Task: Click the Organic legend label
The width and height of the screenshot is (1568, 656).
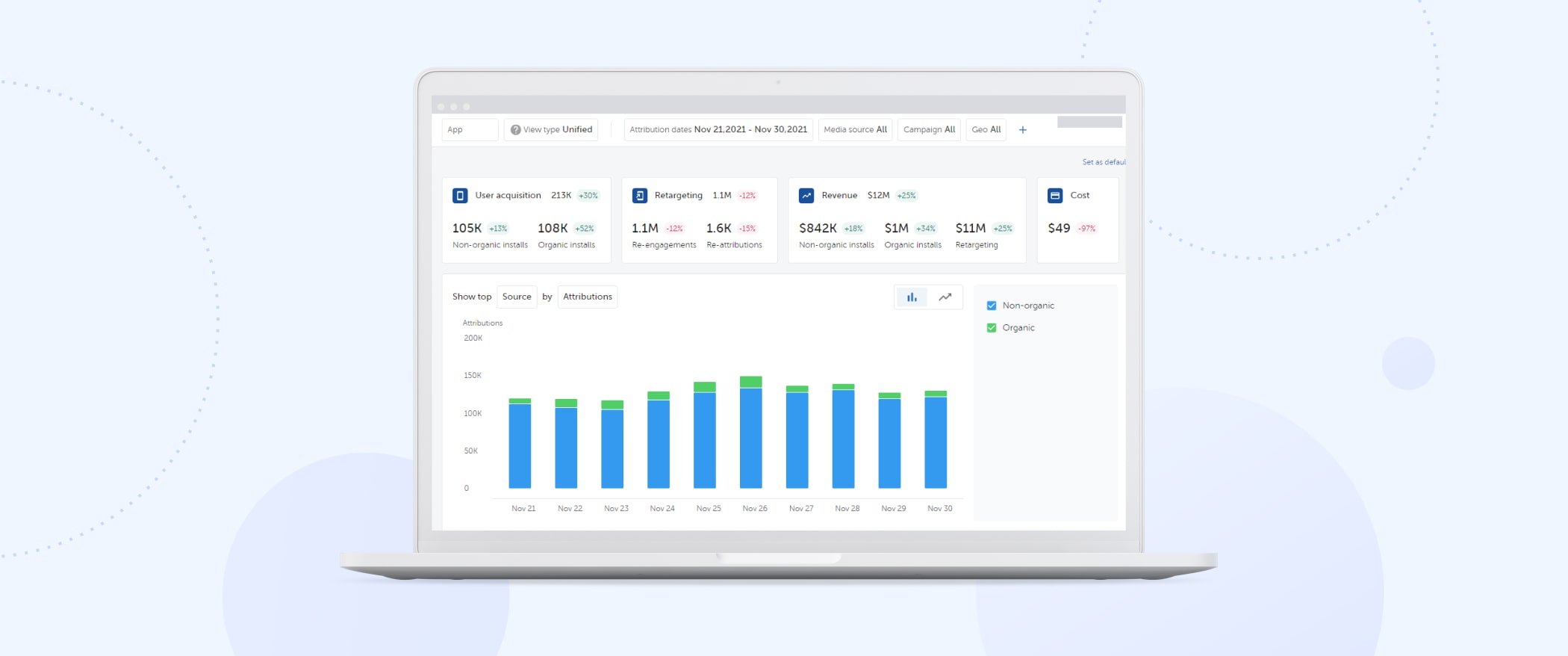Action: coord(1018,328)
